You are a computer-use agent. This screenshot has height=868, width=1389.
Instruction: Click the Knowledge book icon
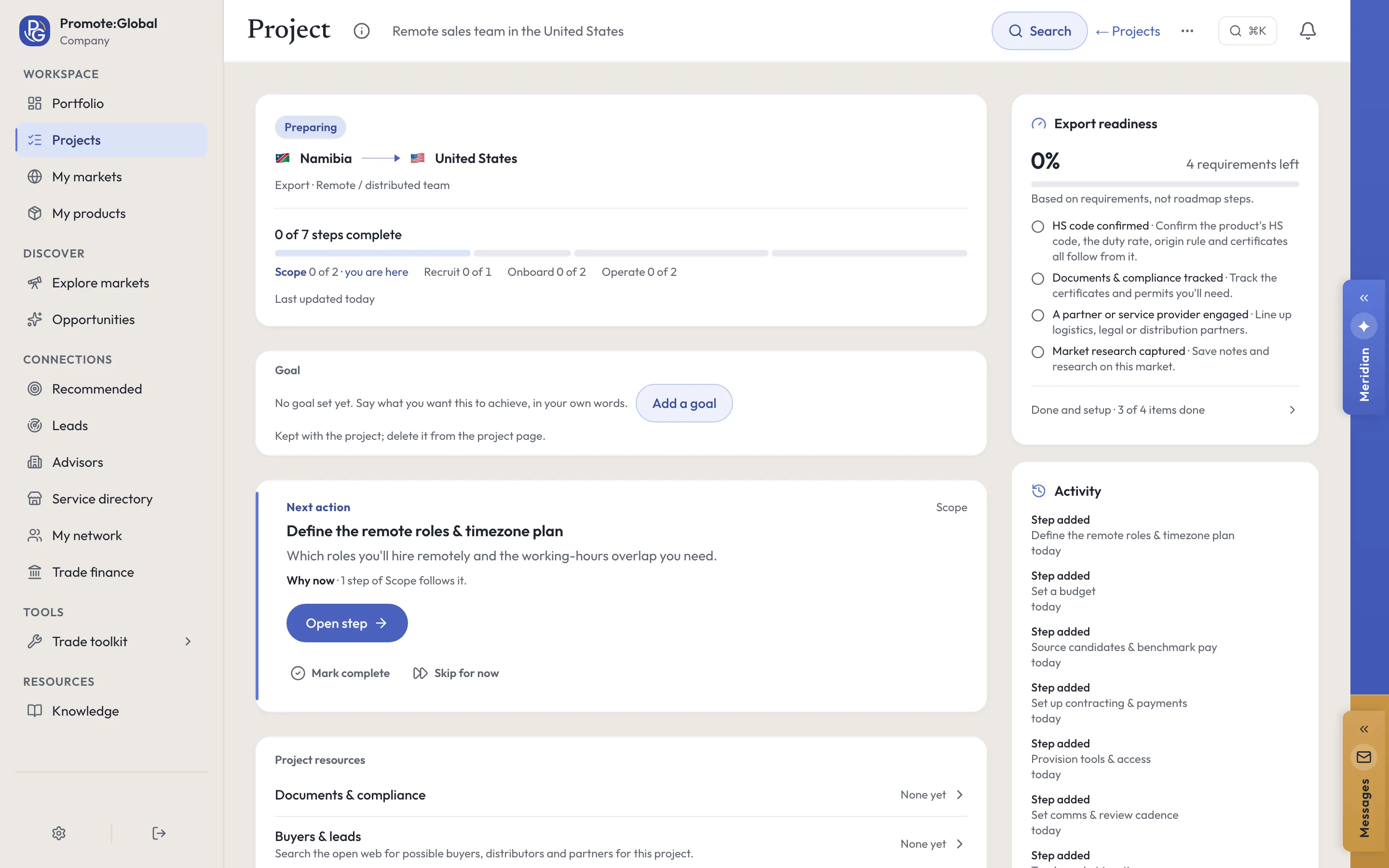(x=35, y=711)
